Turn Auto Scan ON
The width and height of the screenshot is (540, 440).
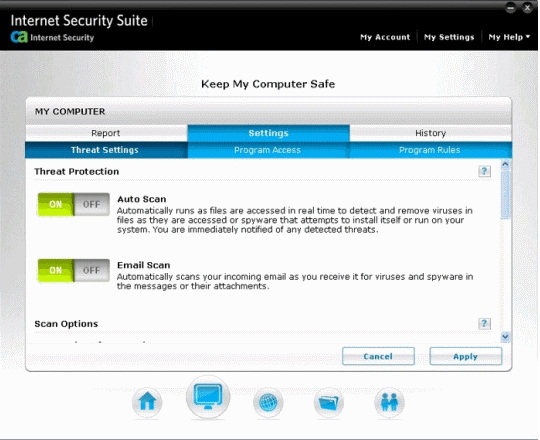coord(55,205)
